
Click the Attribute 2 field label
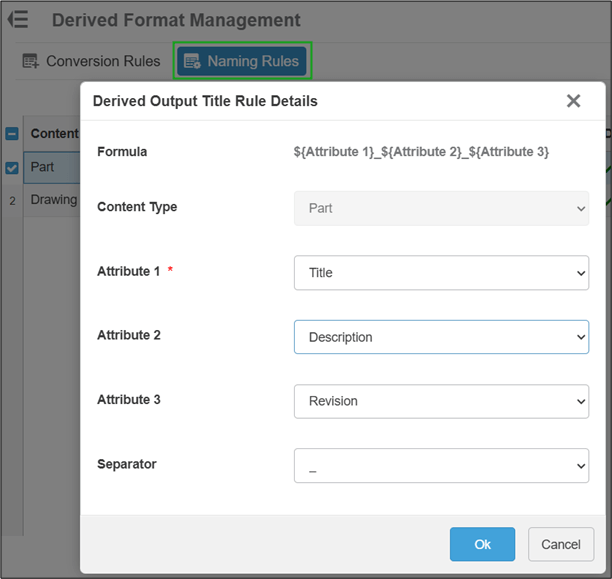tap(129, 335)
